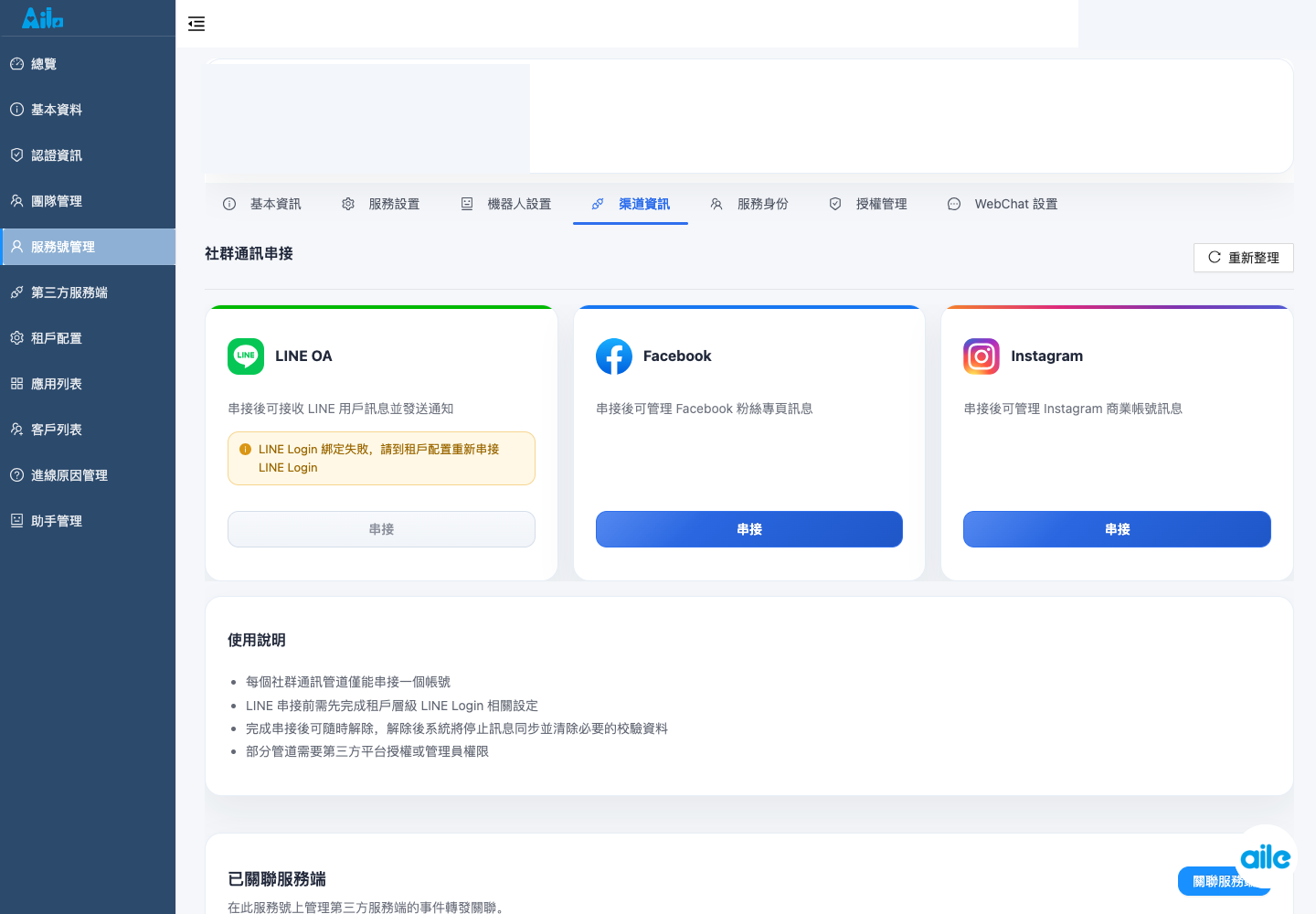Click the 已關聯服務端 heading
This screenshot has height=914, width=1316.
tap(277, 879)
